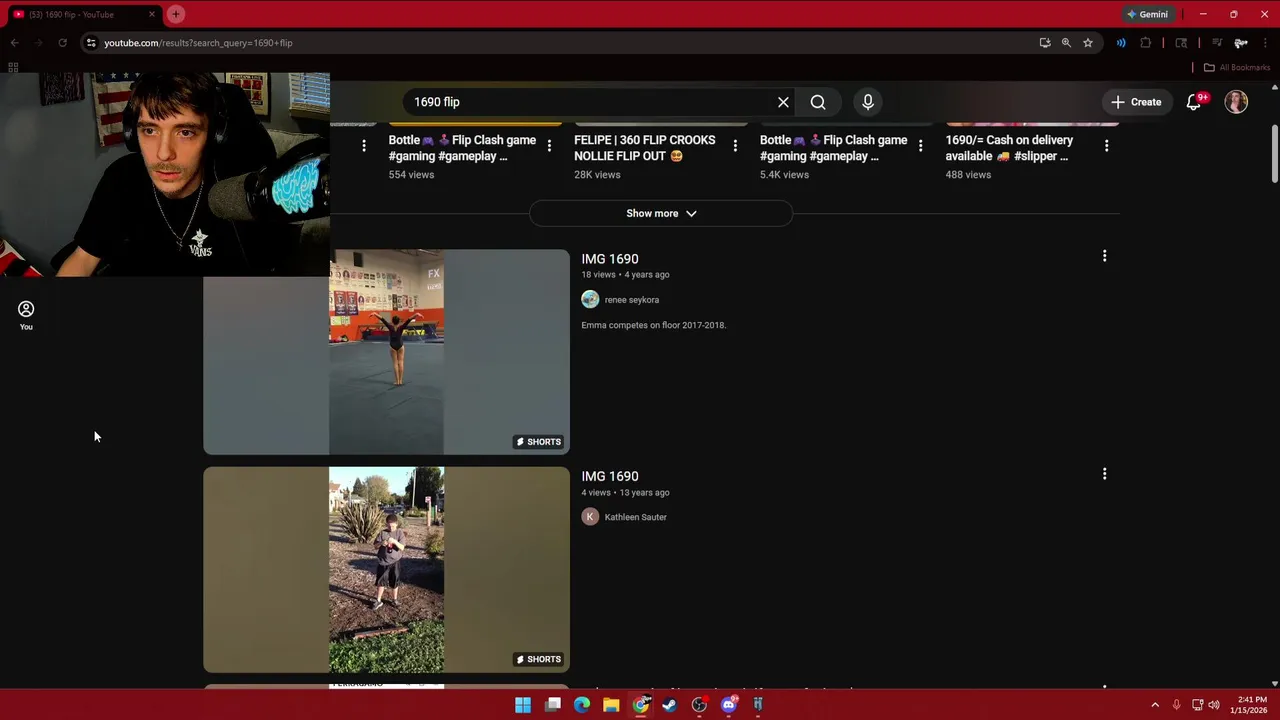Close the '1690 flip - YouTube' tab
Image resolution: width=1280 pixels, height=720 pixels.
pyautogui.click(x=151, y=14)
